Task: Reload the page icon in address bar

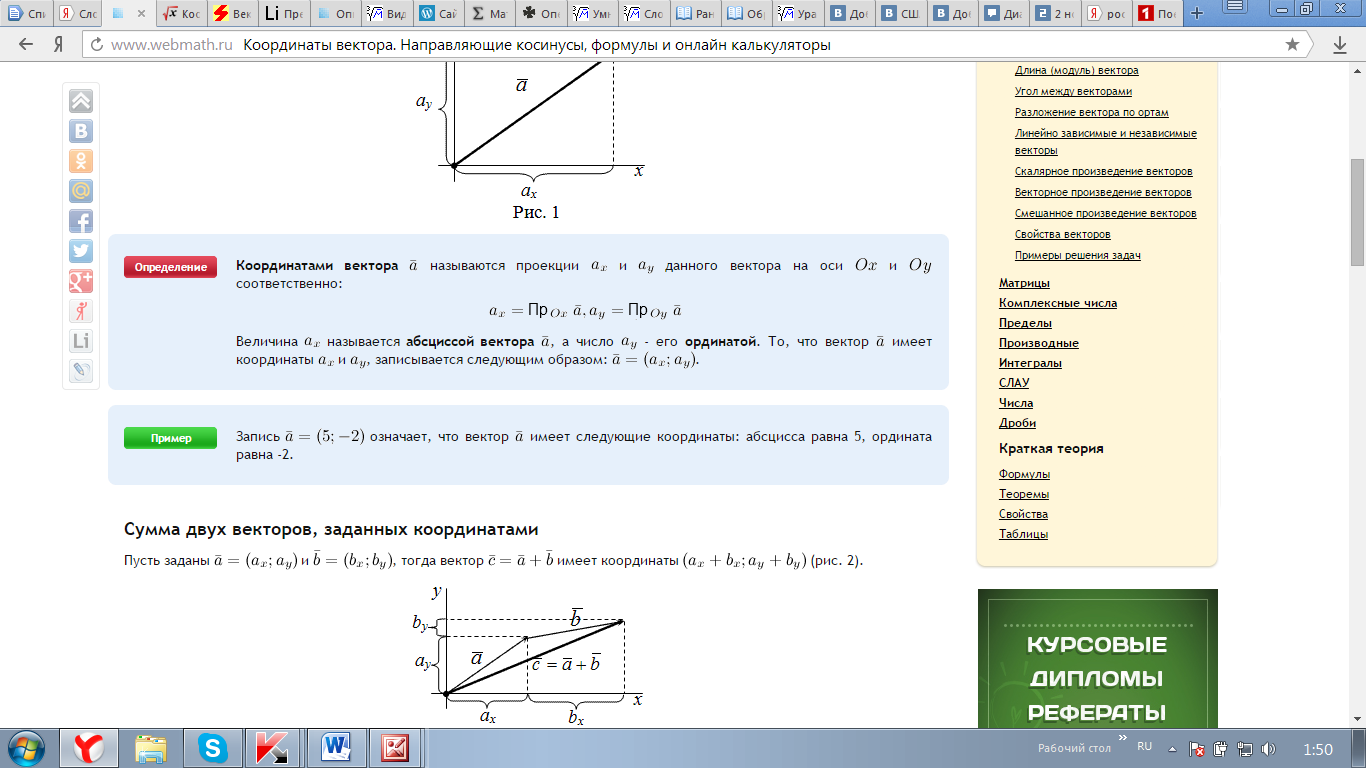Action: click(x=97, y=45)
